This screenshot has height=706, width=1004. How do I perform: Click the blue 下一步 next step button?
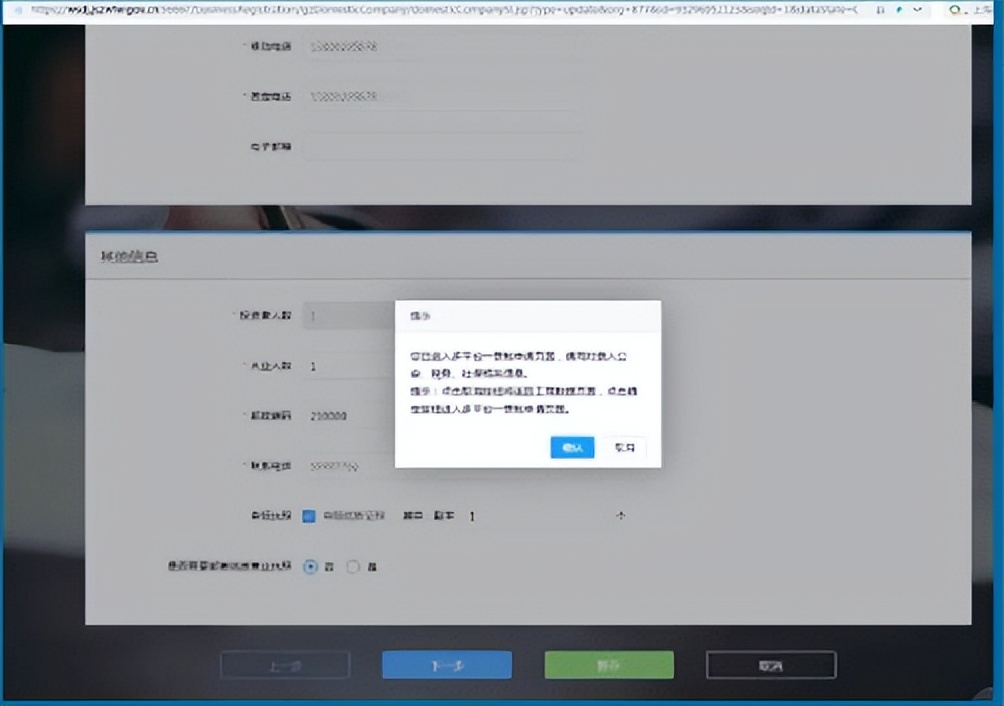[445, 664]
